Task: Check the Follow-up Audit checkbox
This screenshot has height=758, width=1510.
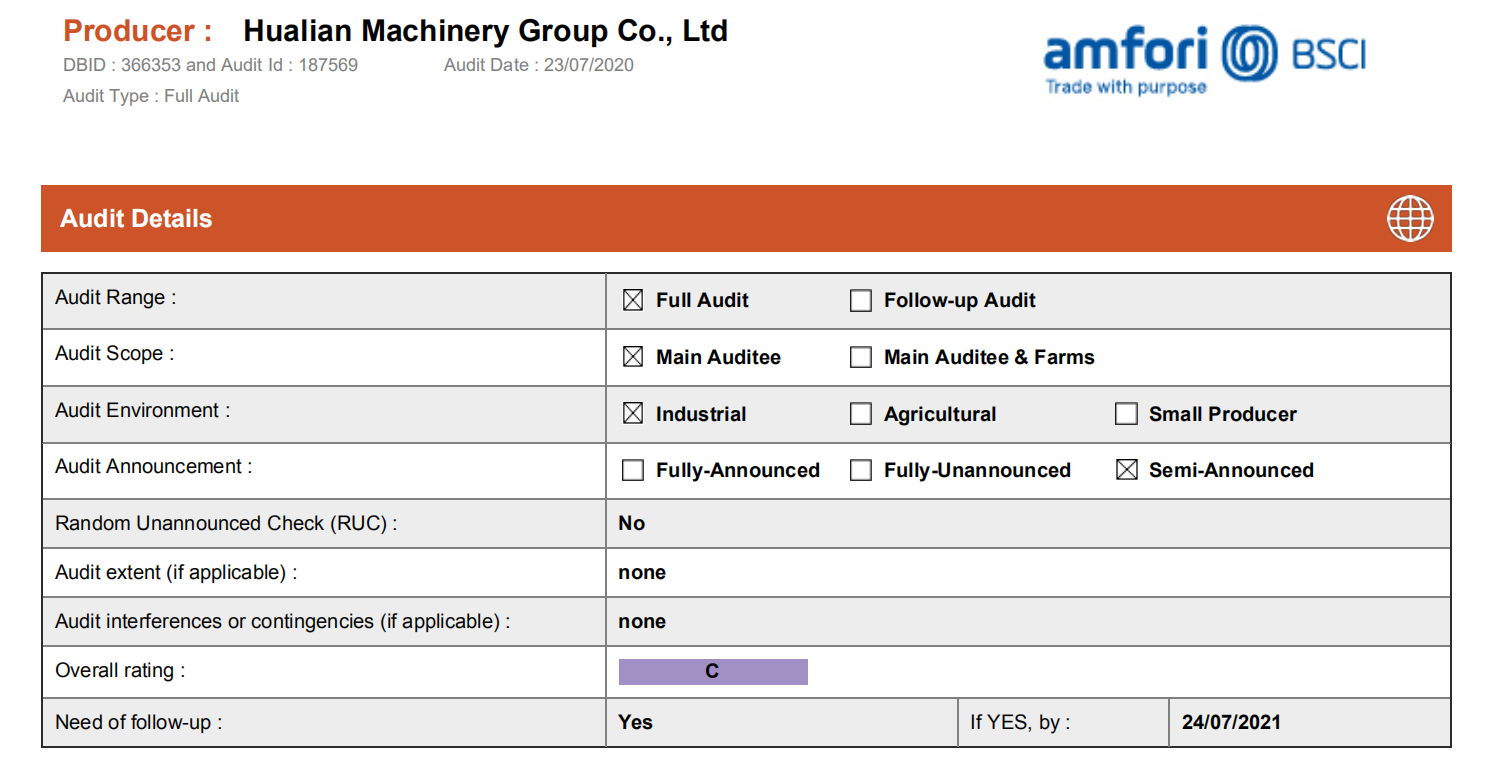Action: (x=860, y=300)
